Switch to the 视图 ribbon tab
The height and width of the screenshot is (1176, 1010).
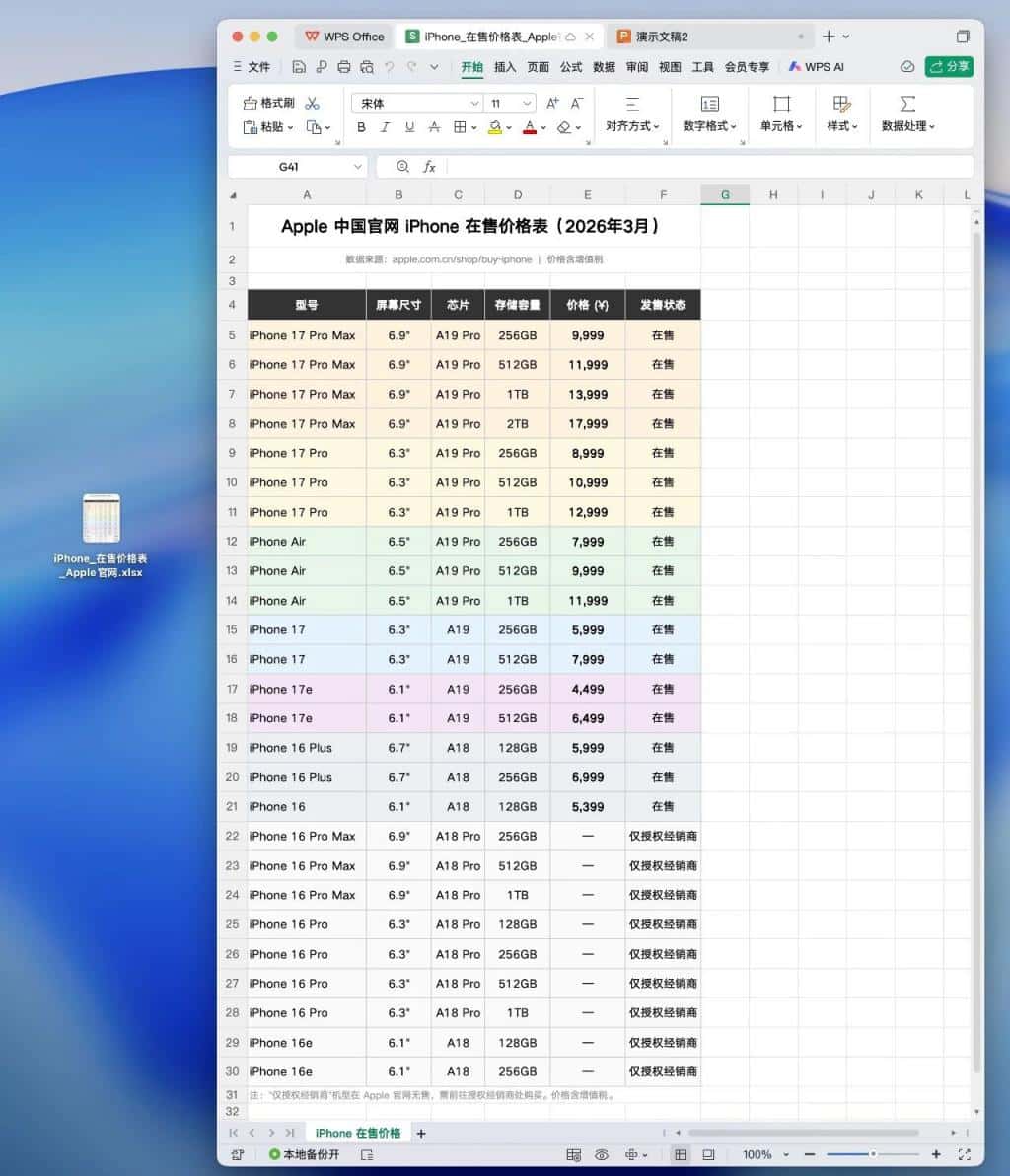point(670,67)
